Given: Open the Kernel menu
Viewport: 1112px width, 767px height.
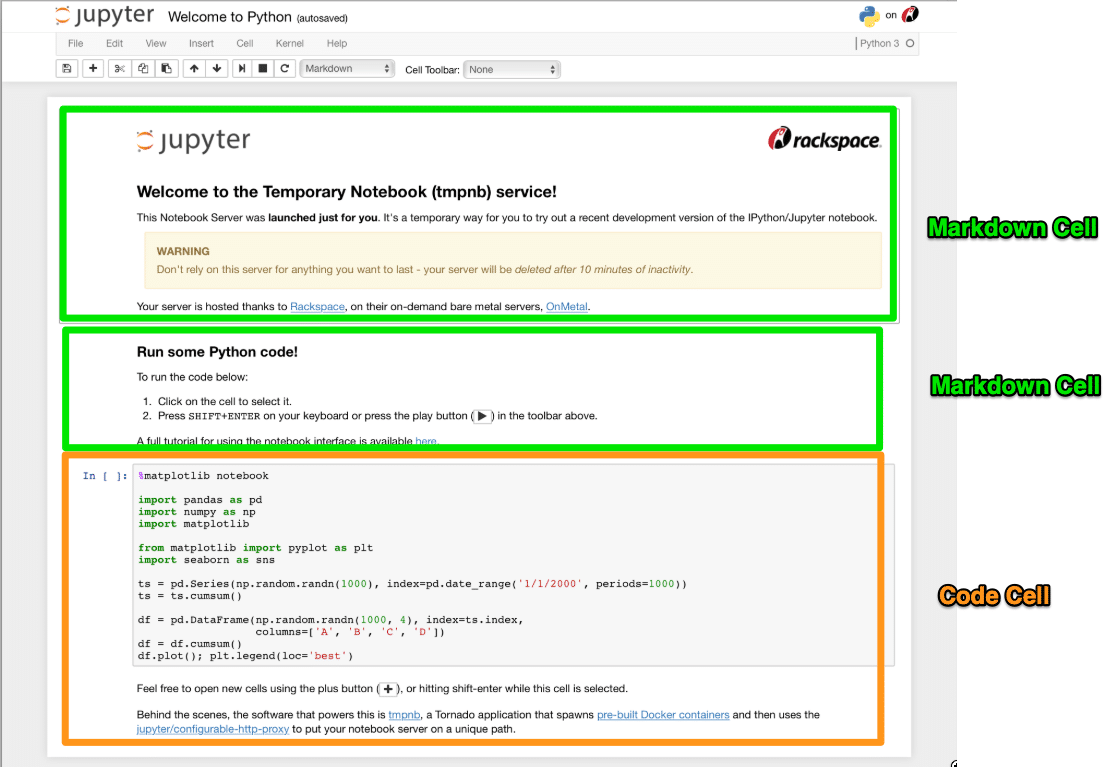Looking at the screenshot, I should coord(290,43).
